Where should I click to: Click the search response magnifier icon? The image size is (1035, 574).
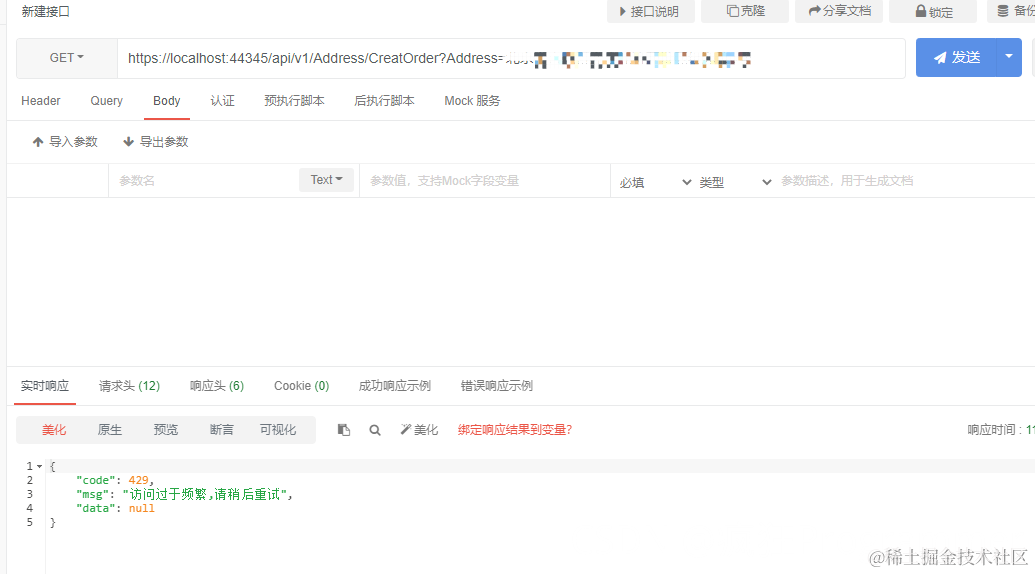pos(375,430)
